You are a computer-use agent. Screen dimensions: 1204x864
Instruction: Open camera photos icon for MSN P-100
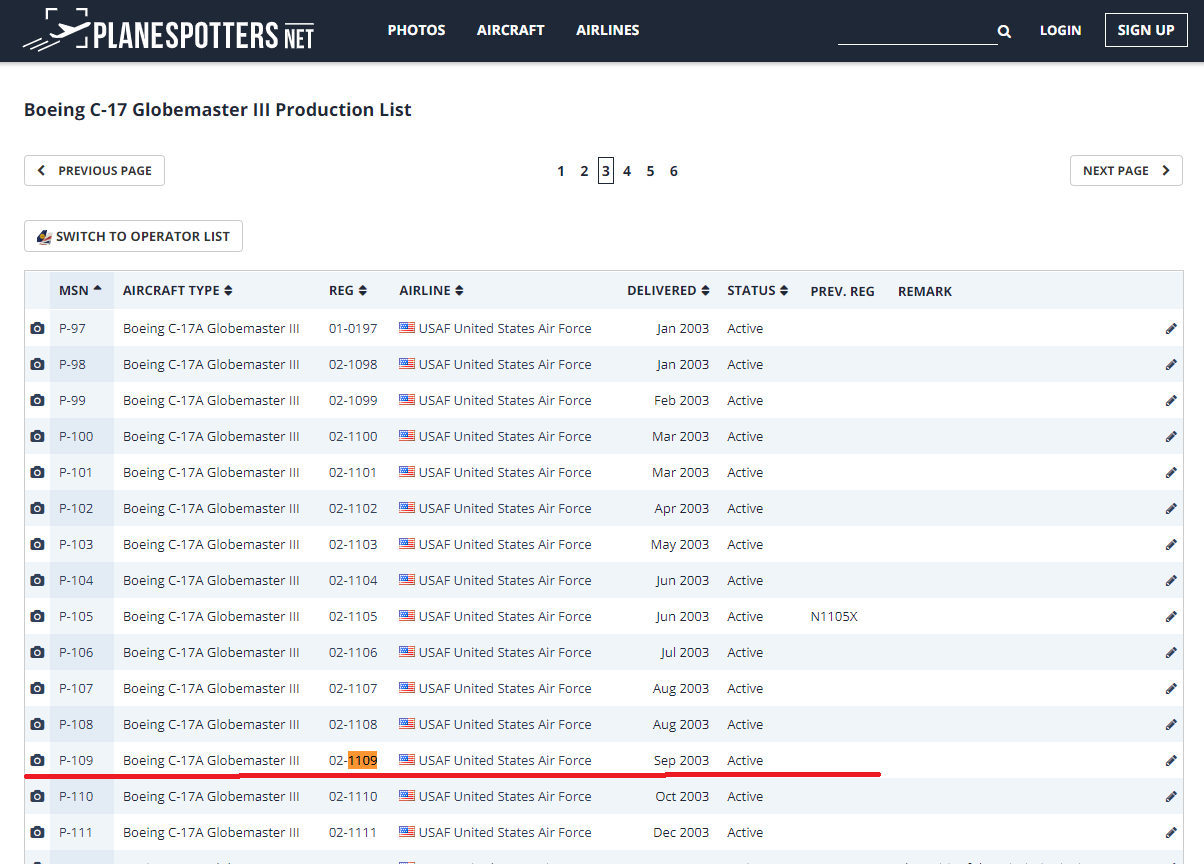click(37, 436)
